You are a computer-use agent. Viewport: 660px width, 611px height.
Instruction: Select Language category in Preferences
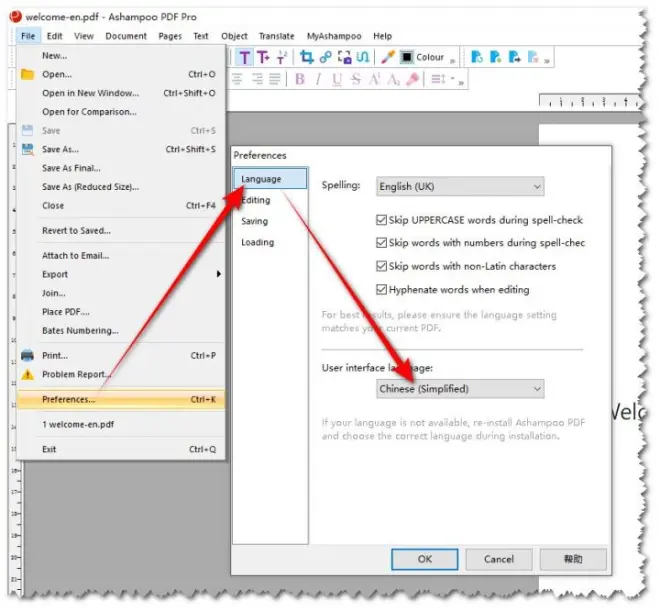[x=270, y=179]
